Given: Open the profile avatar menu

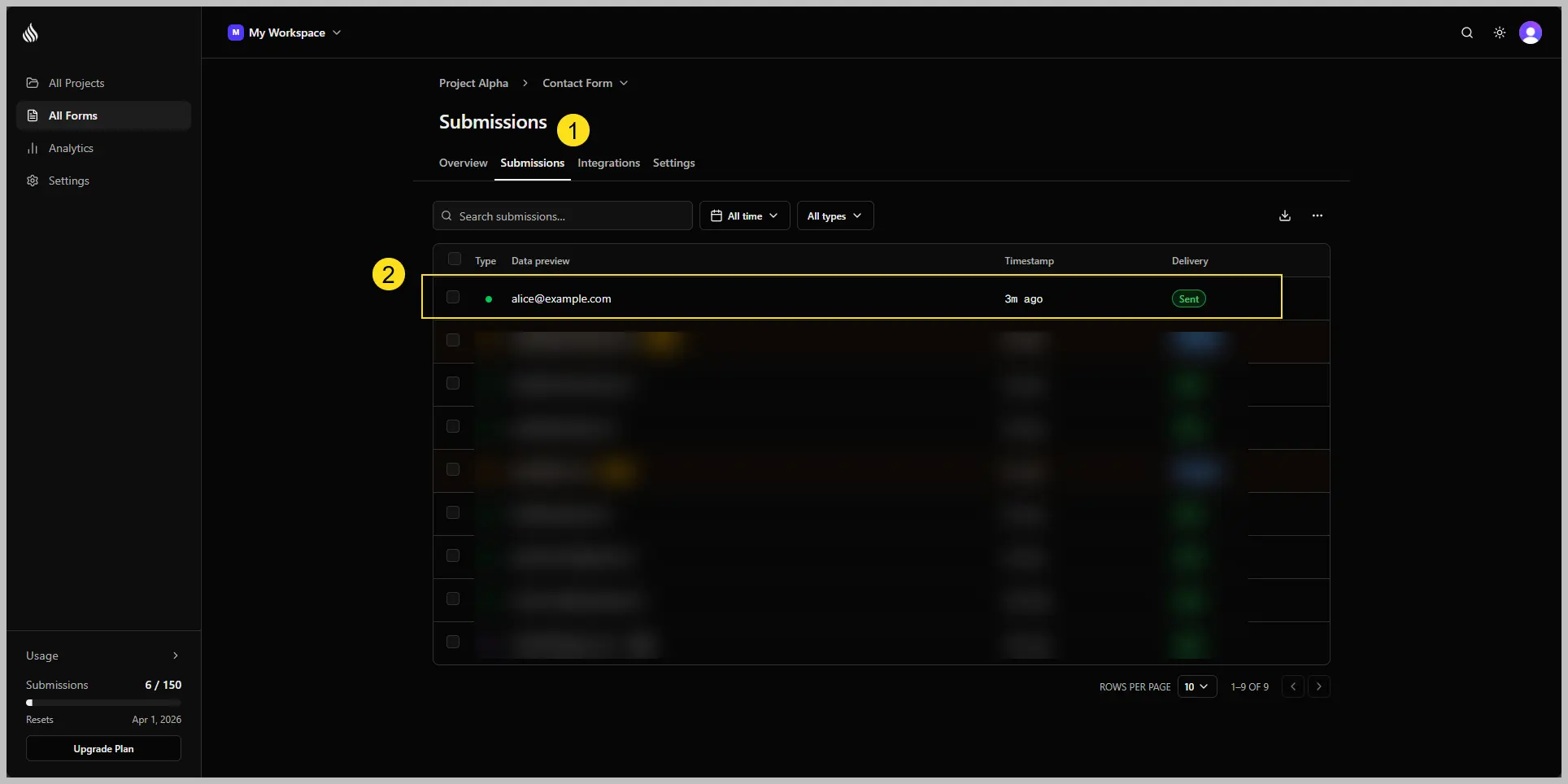Looking at the screenshot, I should pos(1531,33).
